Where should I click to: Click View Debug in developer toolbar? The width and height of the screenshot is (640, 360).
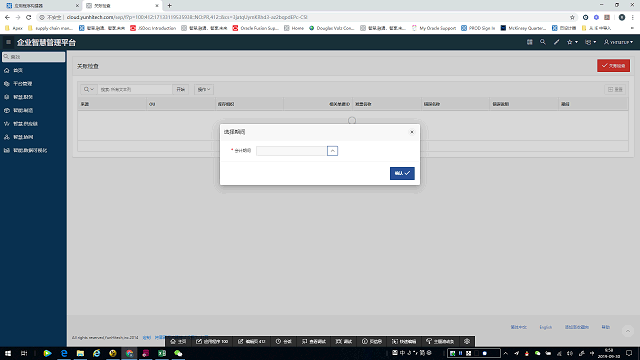click(314, 342)
